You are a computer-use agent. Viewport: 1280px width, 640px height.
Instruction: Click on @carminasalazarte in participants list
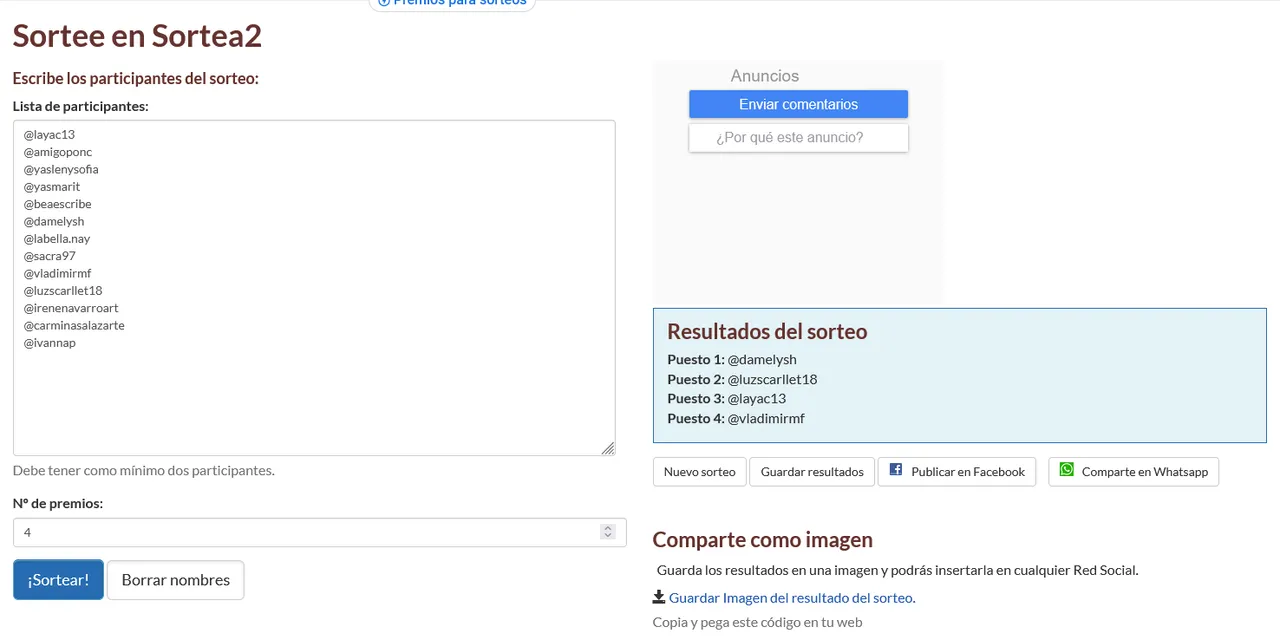click(x=74, y=325)
